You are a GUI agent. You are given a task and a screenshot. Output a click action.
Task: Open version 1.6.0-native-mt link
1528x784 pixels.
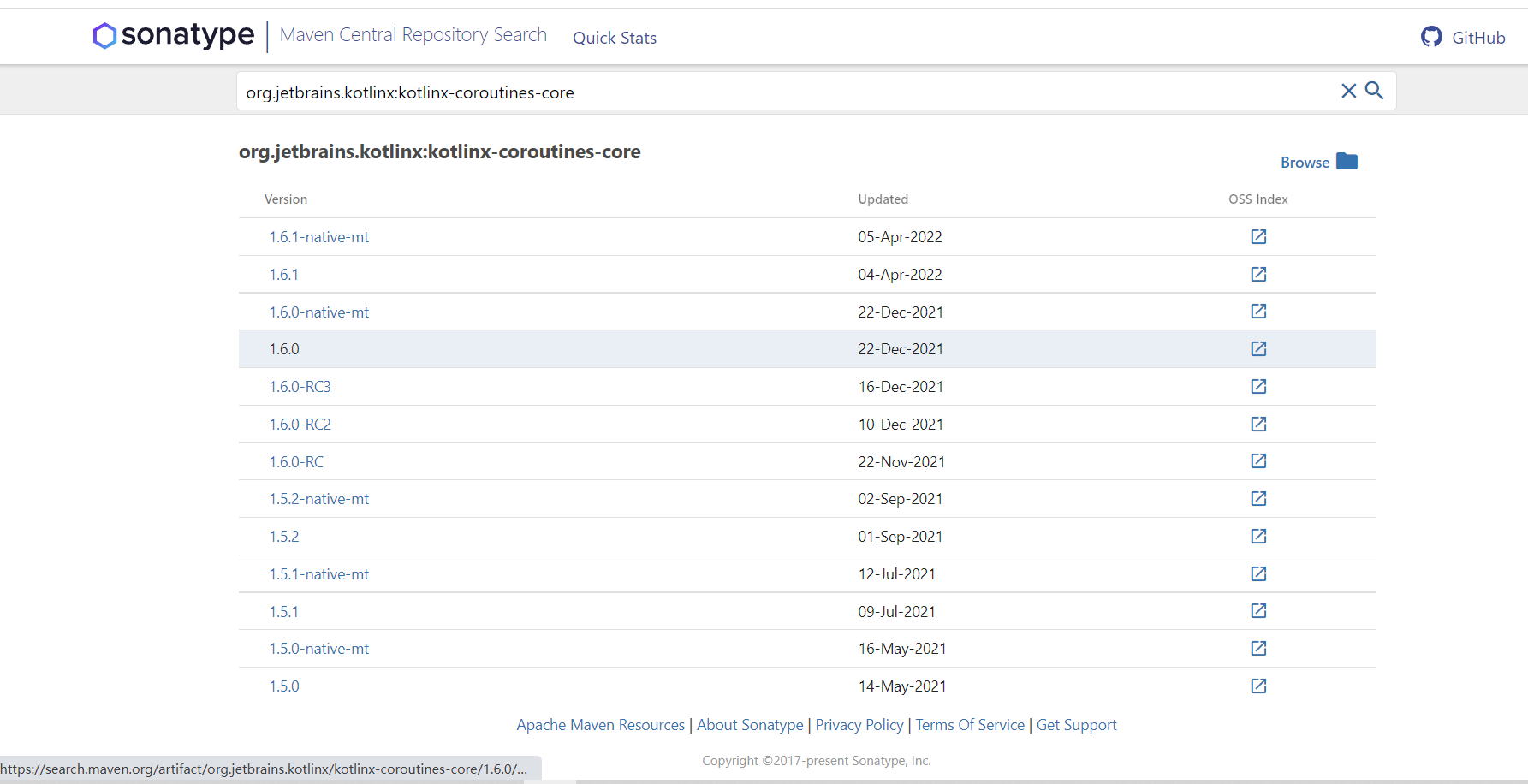coord(318,312)
